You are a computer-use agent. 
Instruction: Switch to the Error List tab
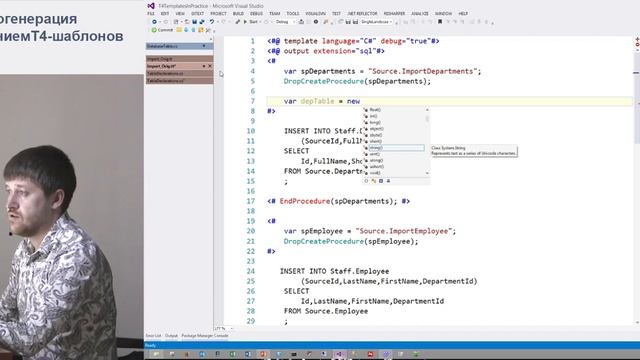click(x=153, y=336)
